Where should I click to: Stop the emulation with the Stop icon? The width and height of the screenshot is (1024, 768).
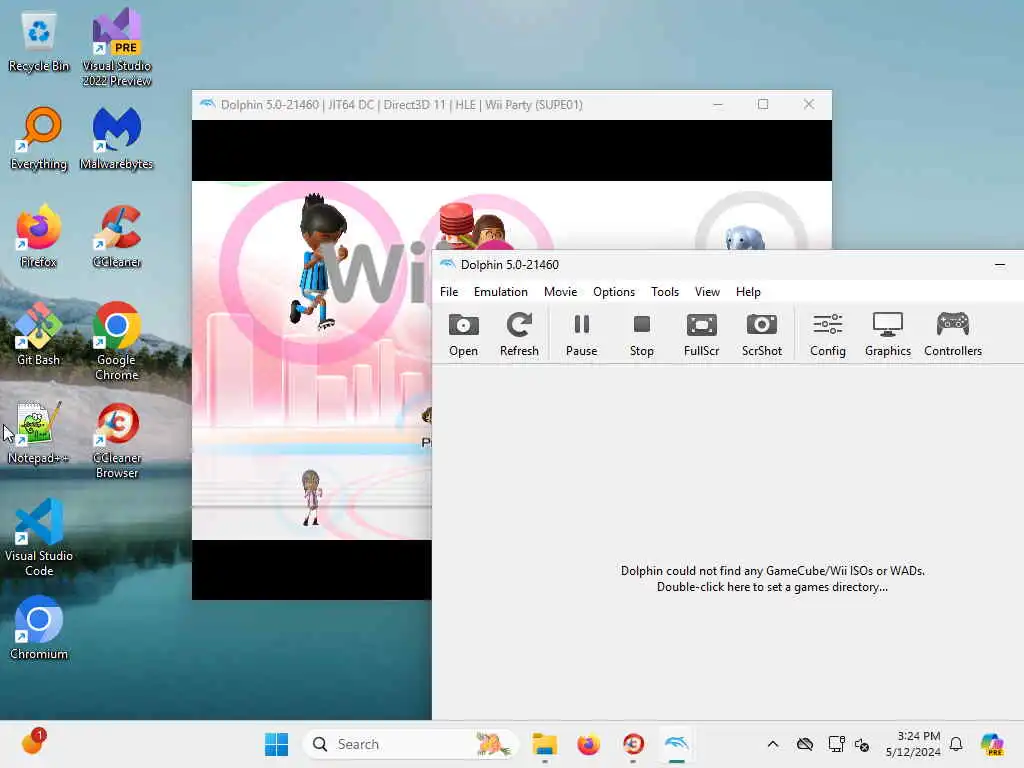(641, 335)
